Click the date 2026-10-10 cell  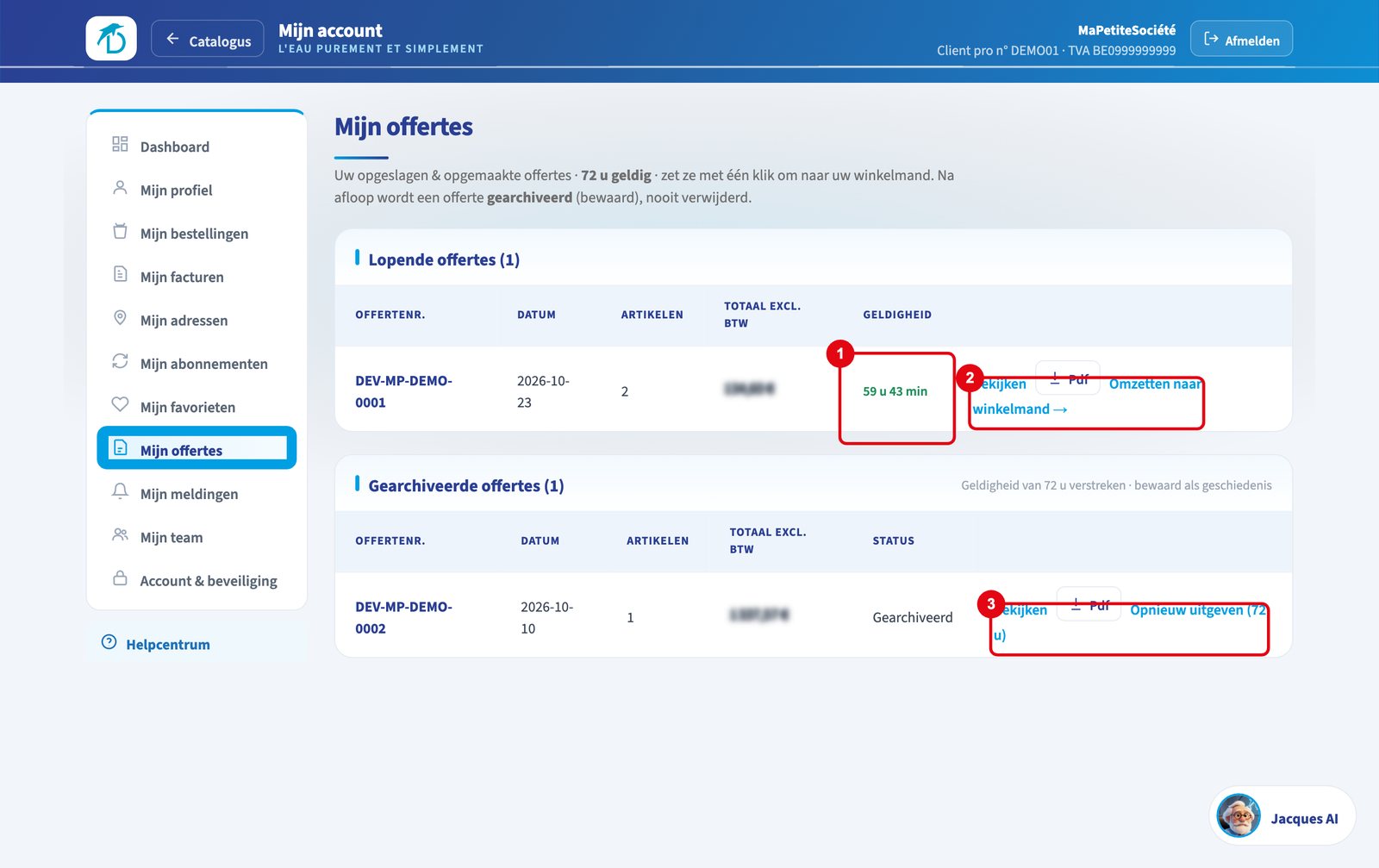[546, 617]
